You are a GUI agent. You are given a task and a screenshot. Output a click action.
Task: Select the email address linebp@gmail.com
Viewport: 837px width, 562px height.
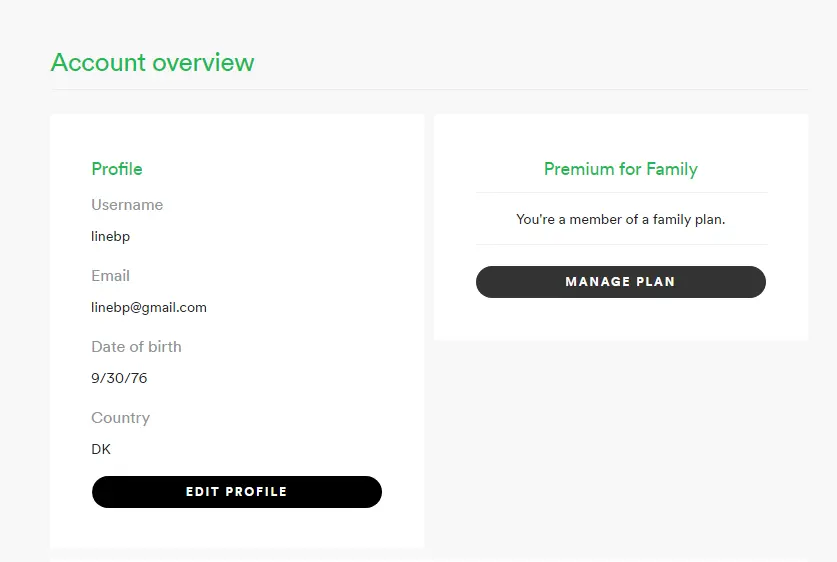pyautogui.click(x=149, y=307)
